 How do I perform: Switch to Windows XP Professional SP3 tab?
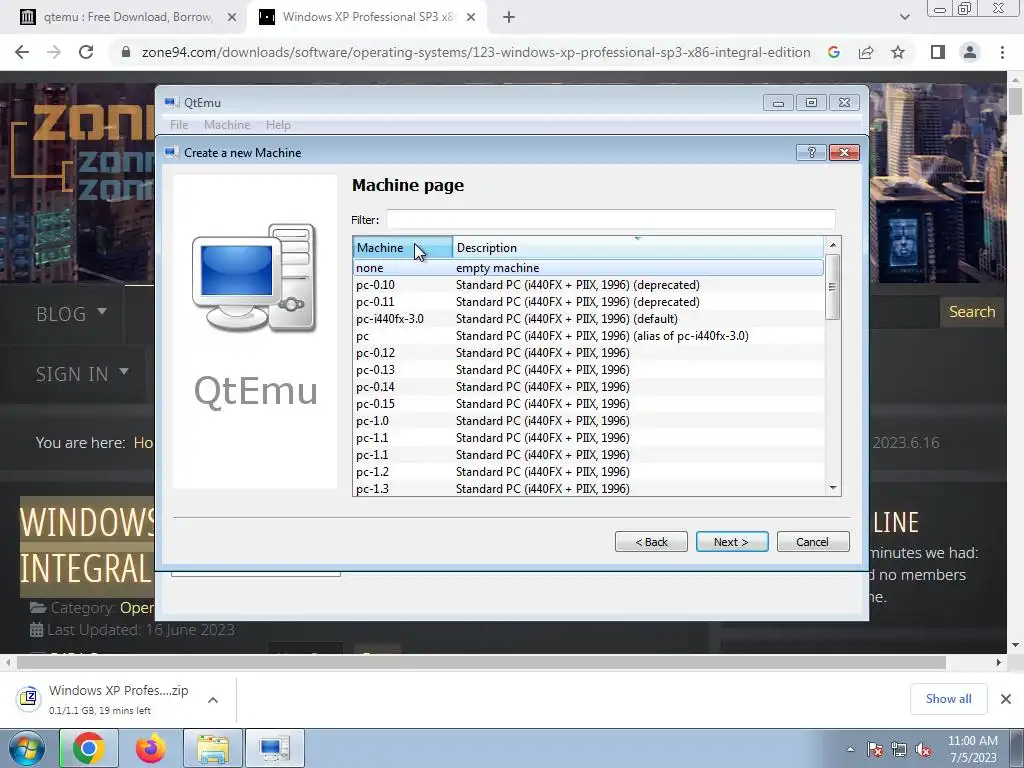[366, 17]
